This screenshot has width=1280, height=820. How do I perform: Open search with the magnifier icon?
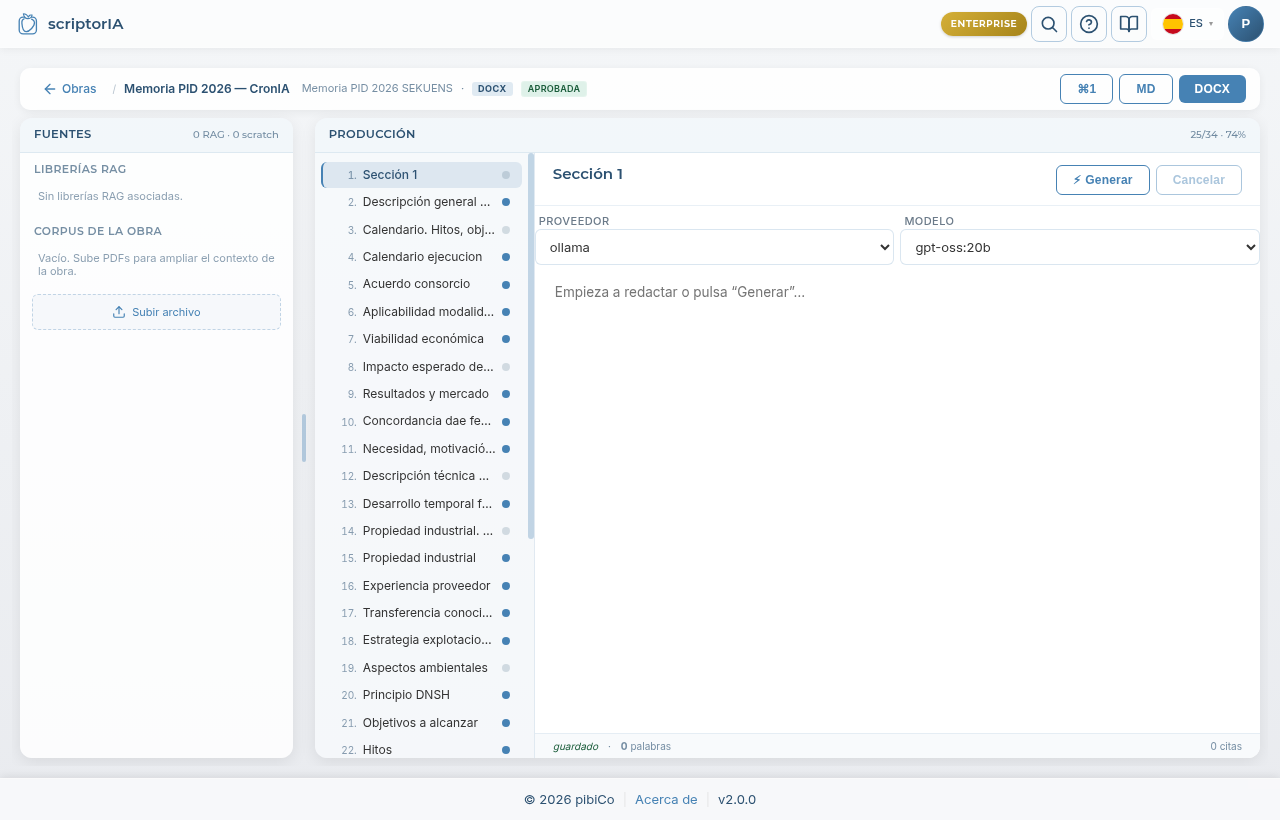pyautogui.click(x=1049, y=24)
